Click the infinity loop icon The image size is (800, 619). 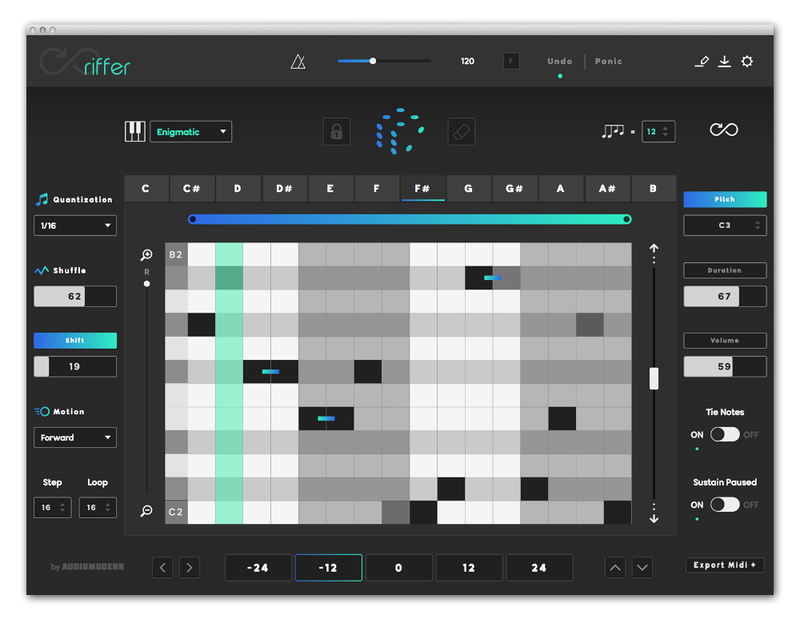[723, 130]
